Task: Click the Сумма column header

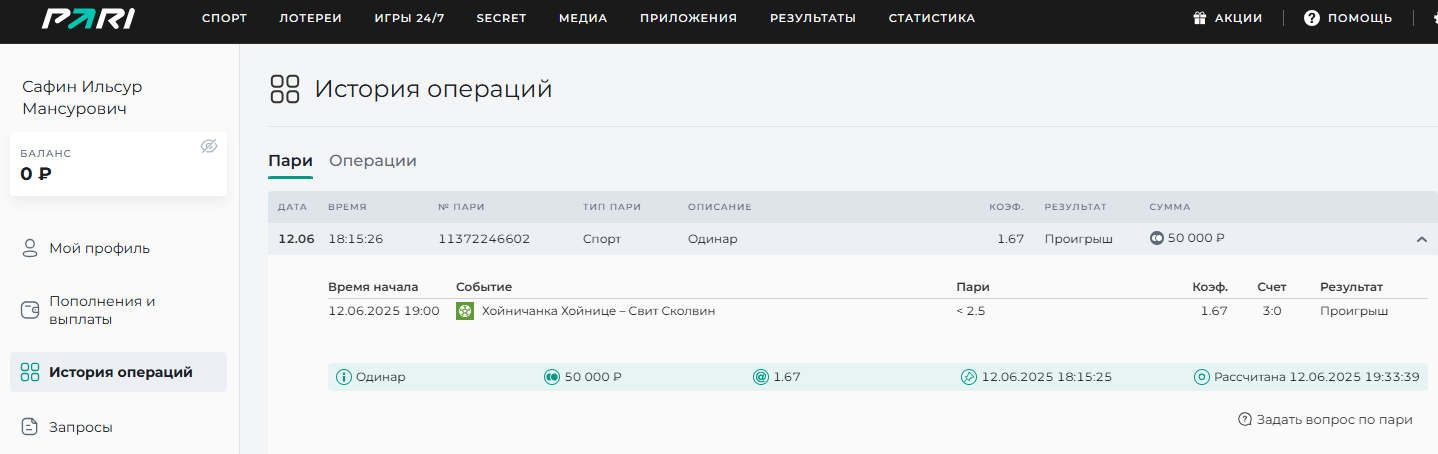Action: click(1170, 207)
